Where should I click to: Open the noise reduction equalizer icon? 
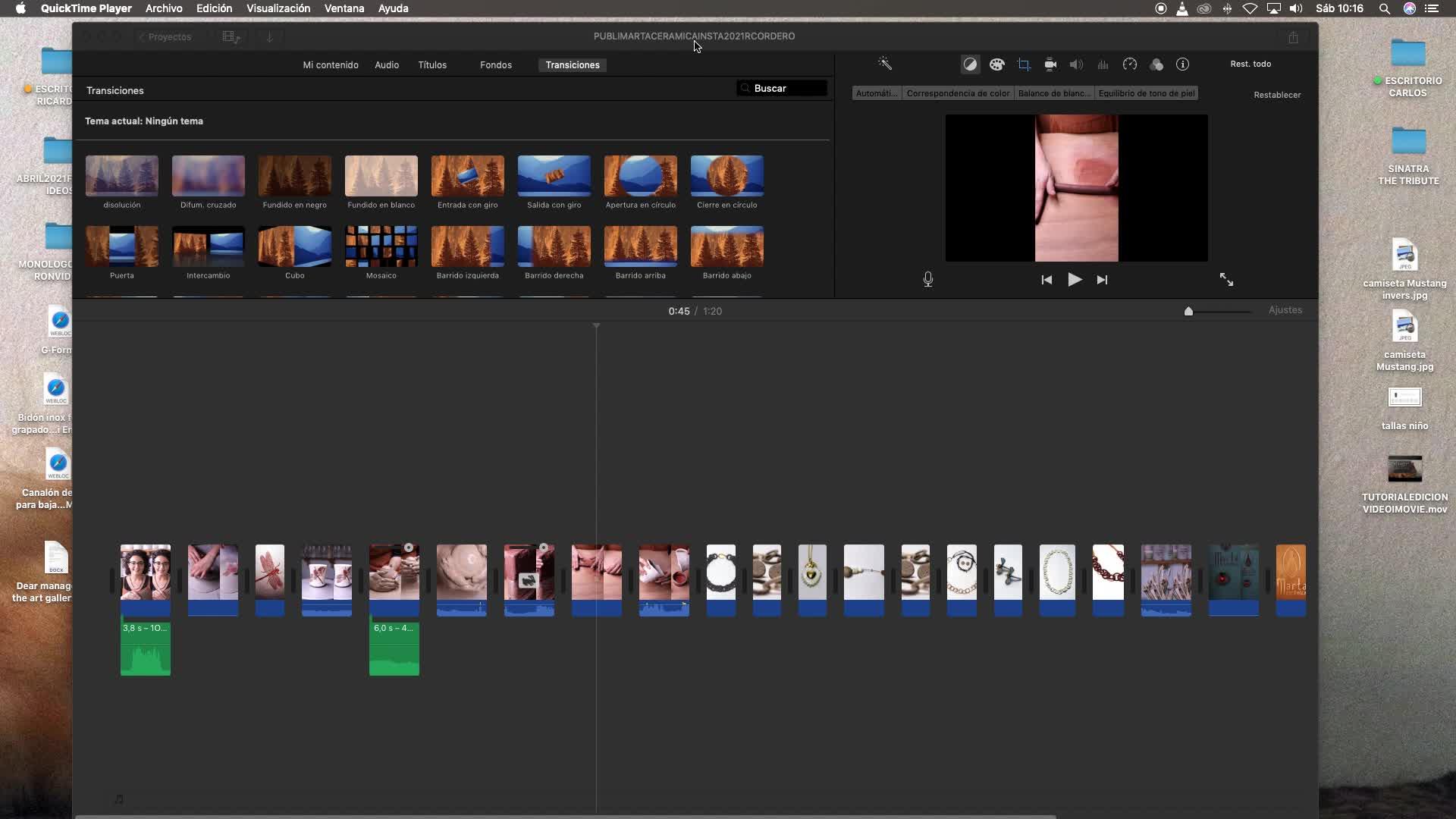pos(1103,64)
